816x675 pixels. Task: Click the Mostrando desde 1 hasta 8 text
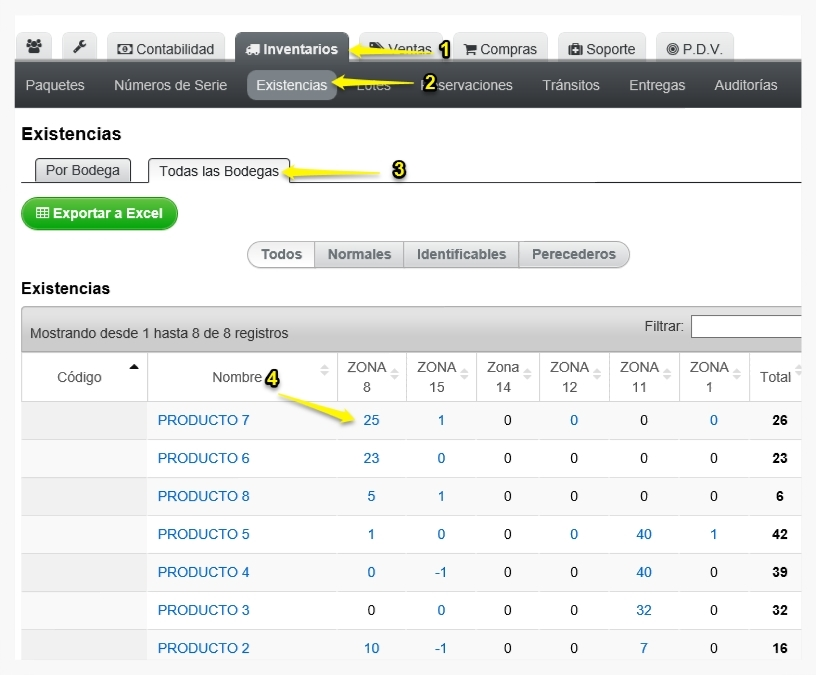click(159, 333)
